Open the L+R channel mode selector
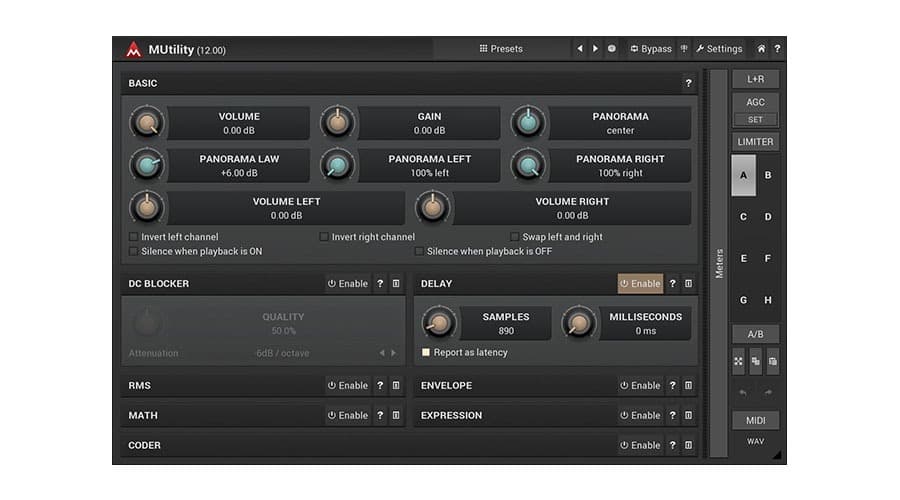 pos(755,79)
